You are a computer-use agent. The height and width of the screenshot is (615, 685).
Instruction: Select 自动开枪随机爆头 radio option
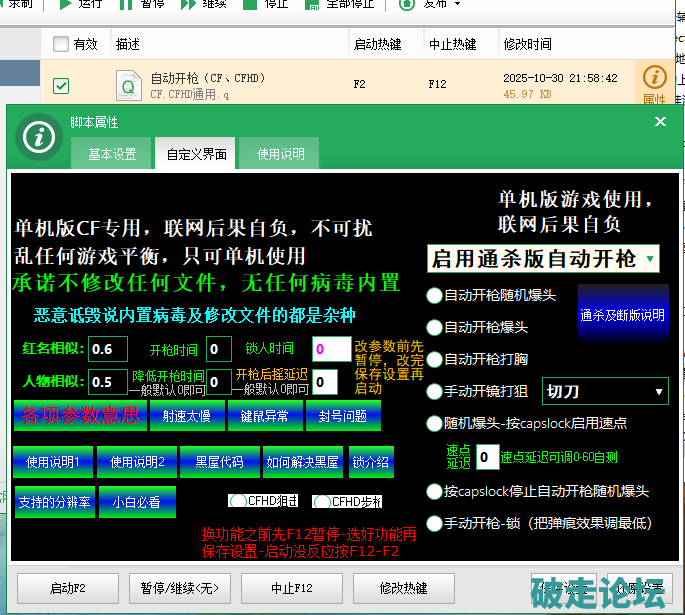(x=434, y=295)
